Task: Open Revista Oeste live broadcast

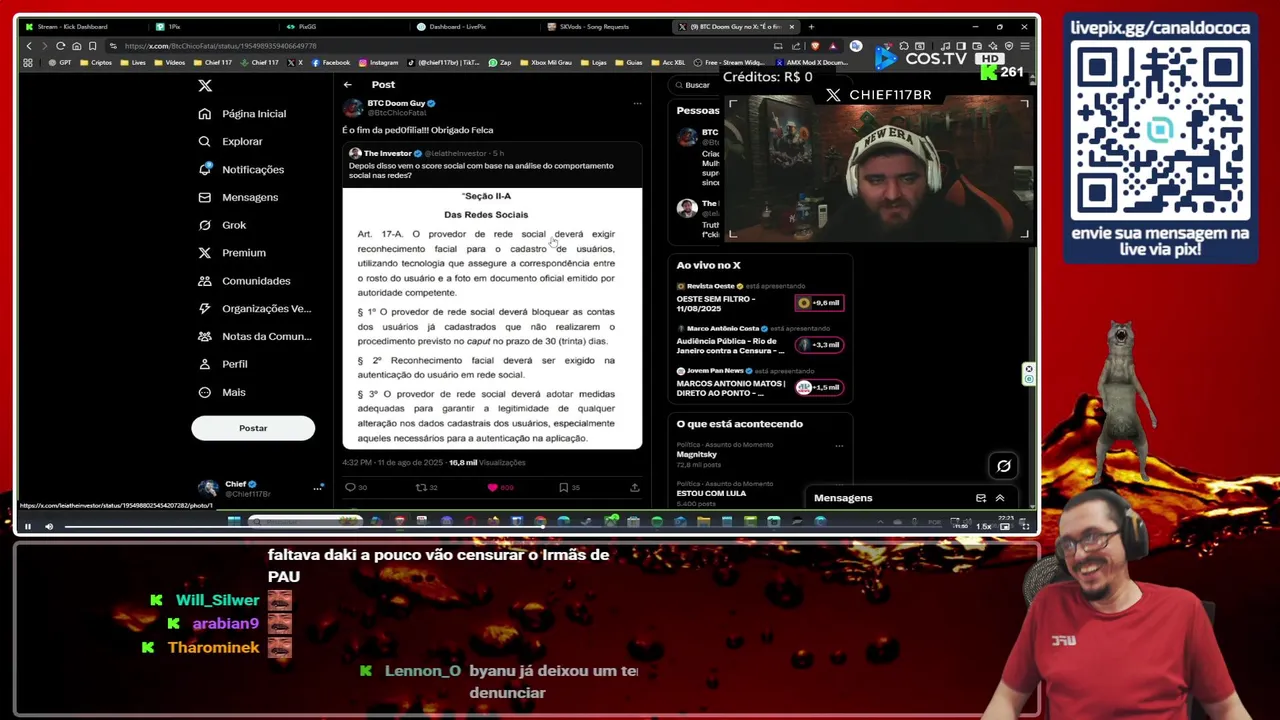Action: click(760, 298)
